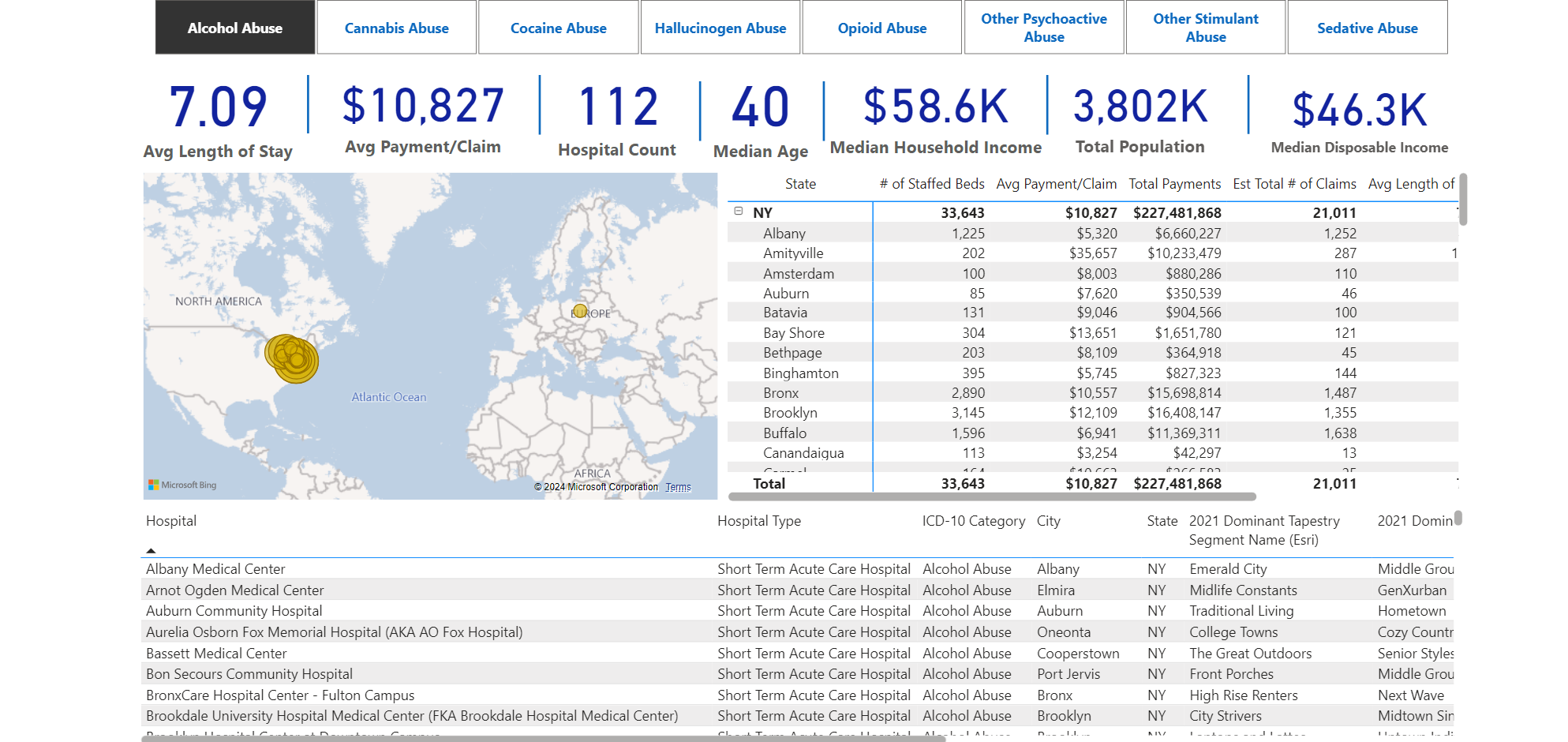Collapse the NY state row

[739, 212]
